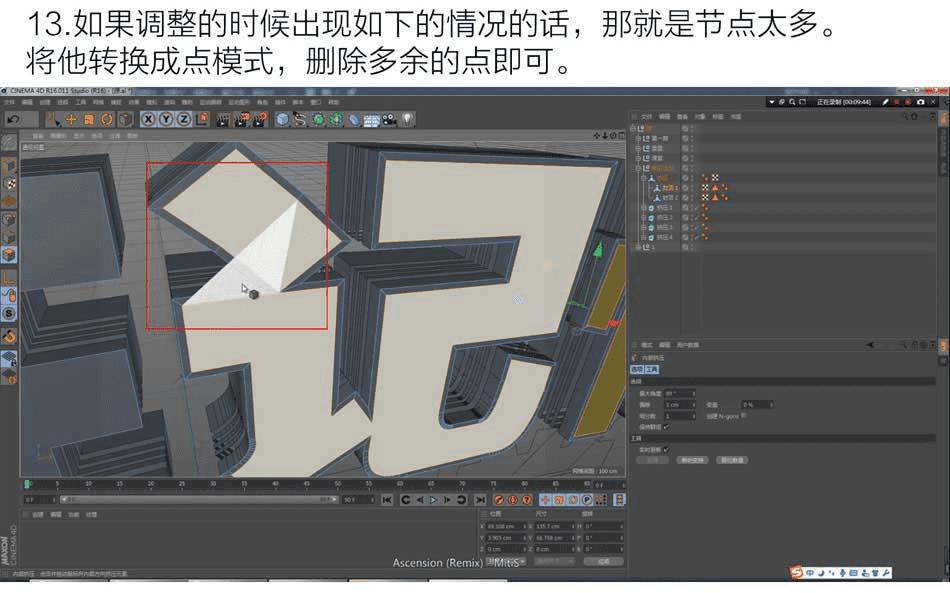Toggle the enable checkmark of 挤压.1
This screenshot has width=950, height=593.
[x=697, y=208]
